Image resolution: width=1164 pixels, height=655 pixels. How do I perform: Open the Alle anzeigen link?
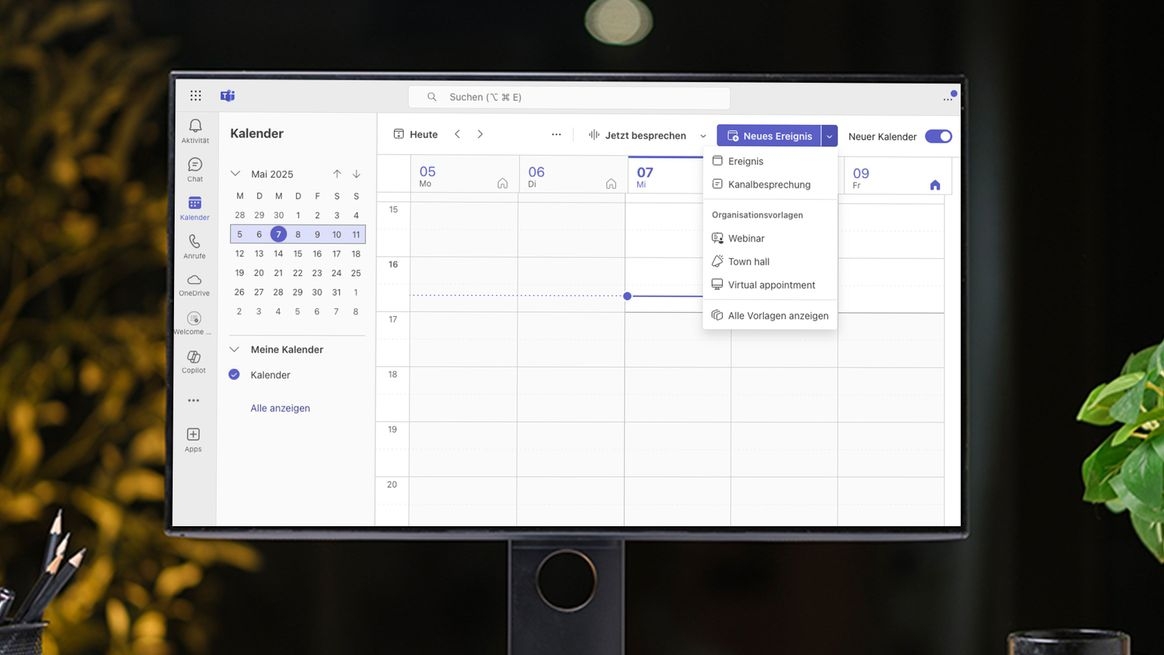[x=280, y=408]
